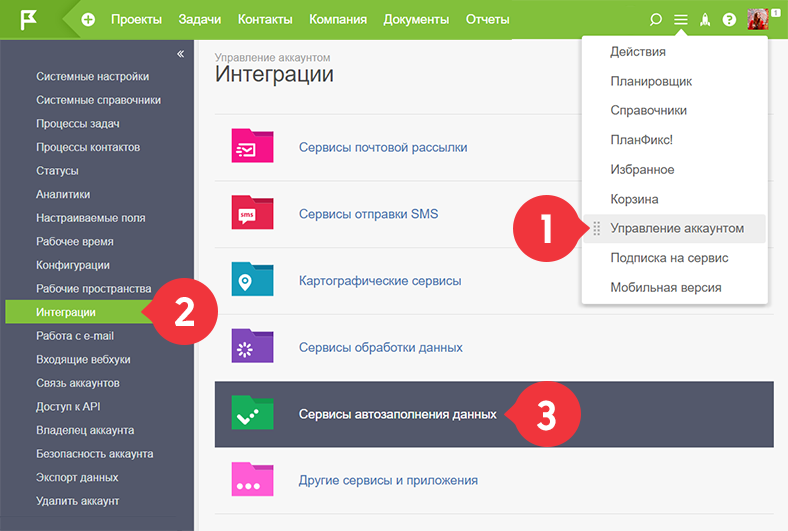The image size is (788, 531).
Task: Click the pink other-services folder icon
Action: (x=252, y=479)
